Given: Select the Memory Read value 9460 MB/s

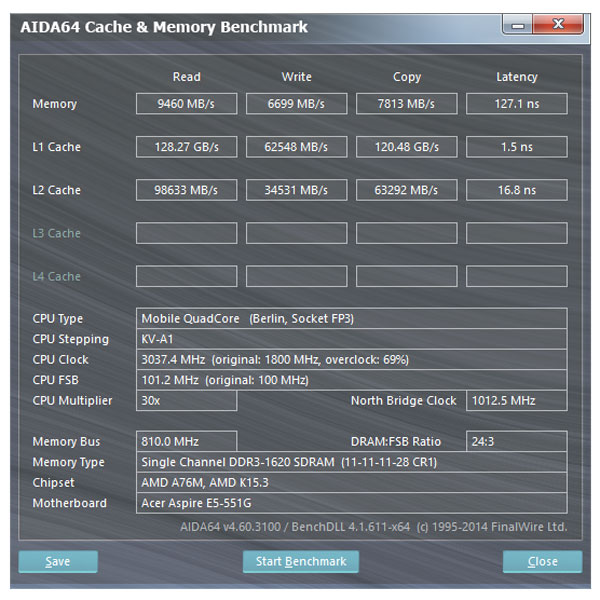Looking at the screenshot, I should coord(186,104).
